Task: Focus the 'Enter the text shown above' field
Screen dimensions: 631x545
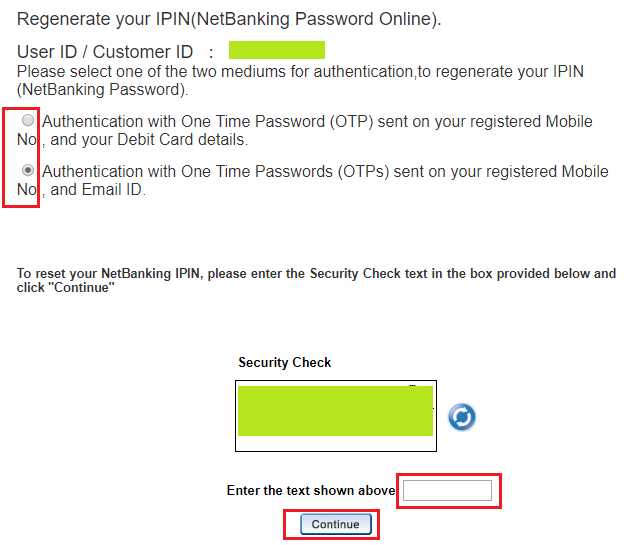Action: click(447, 490)
